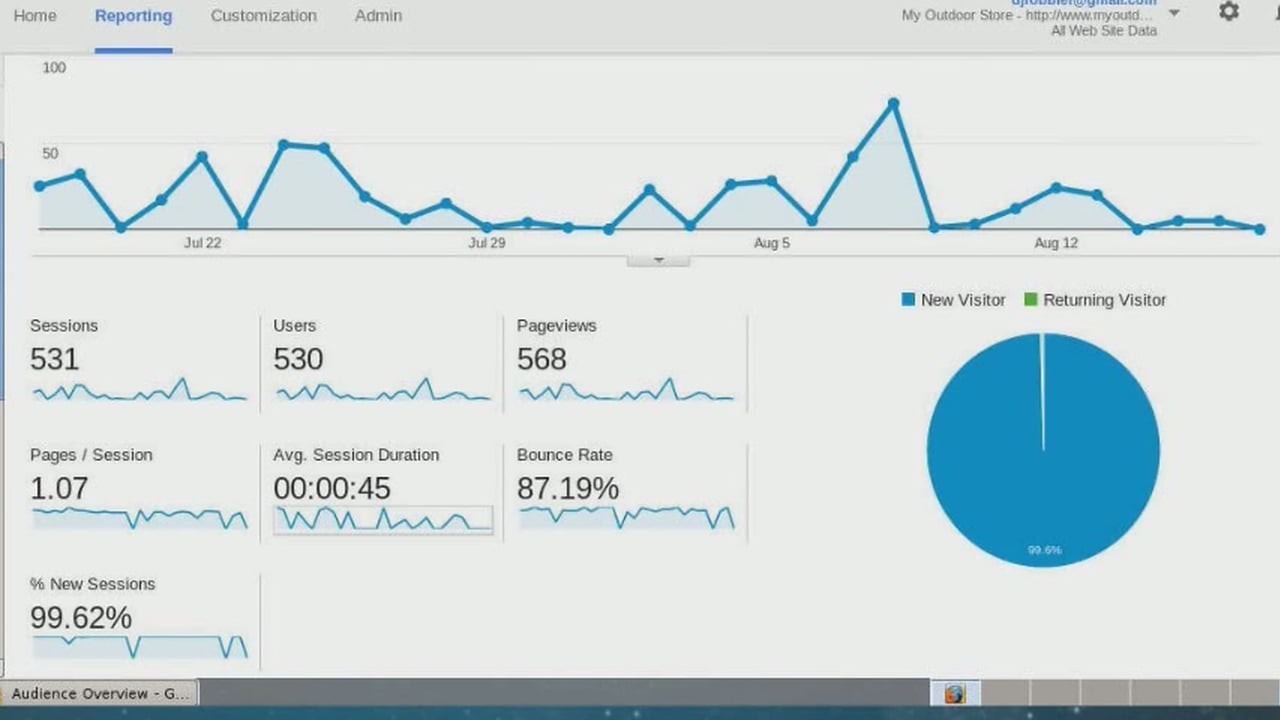The width and height of the screenshot is (1280, 720).
Task: Switch to the Home tab
Action: tap(35, 16)
